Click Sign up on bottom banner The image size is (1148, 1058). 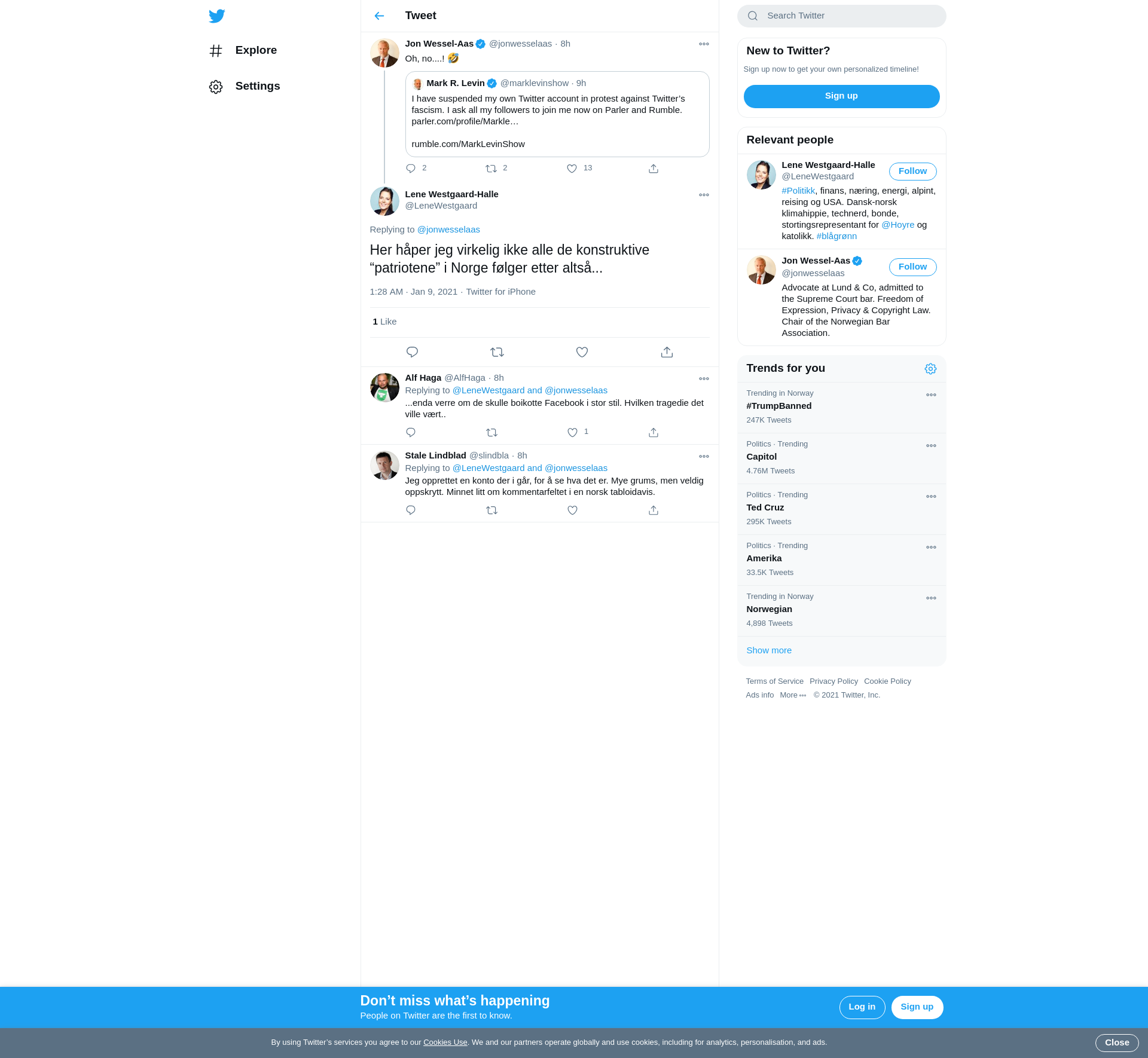917,1007
